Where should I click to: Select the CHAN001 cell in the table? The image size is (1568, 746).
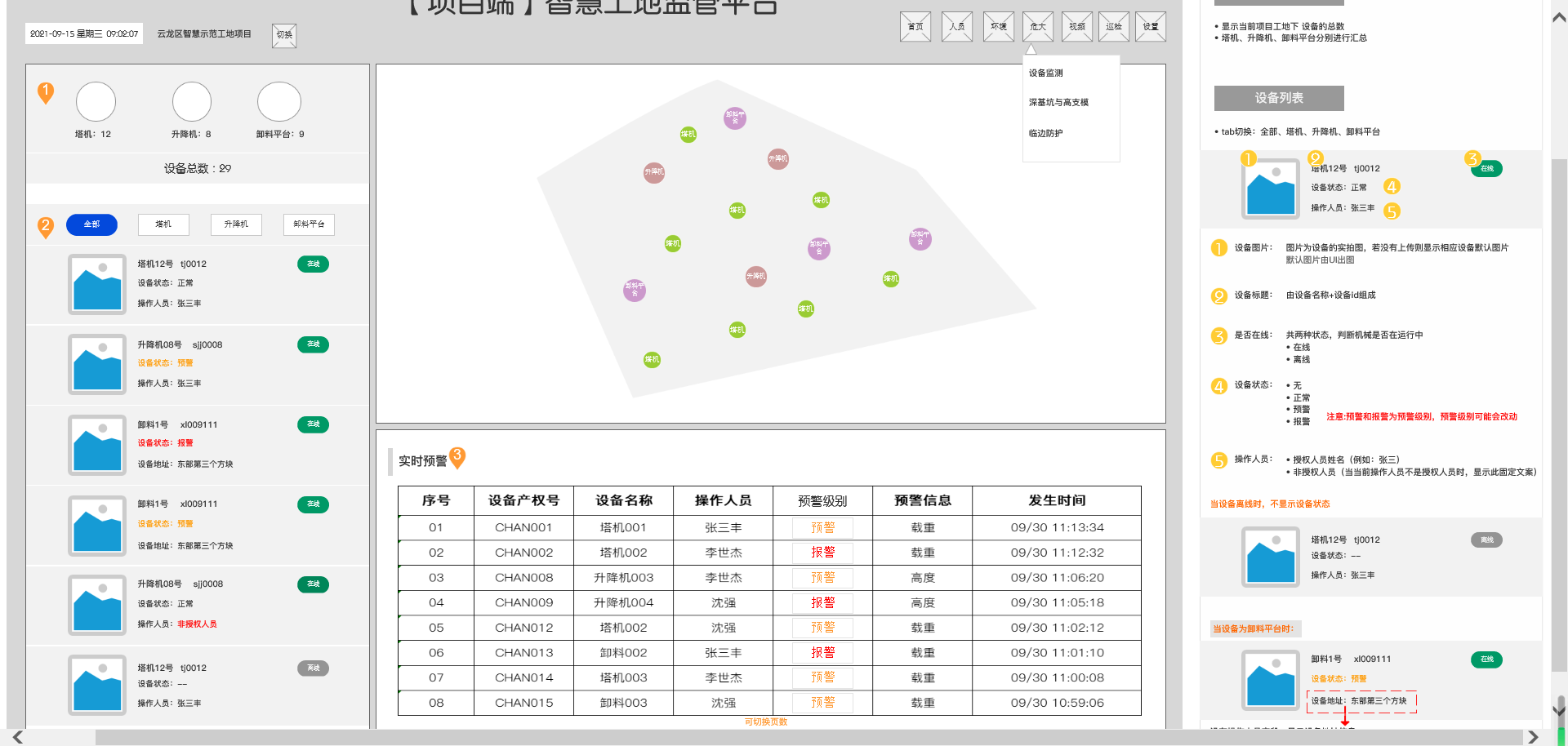click(523, 528)
